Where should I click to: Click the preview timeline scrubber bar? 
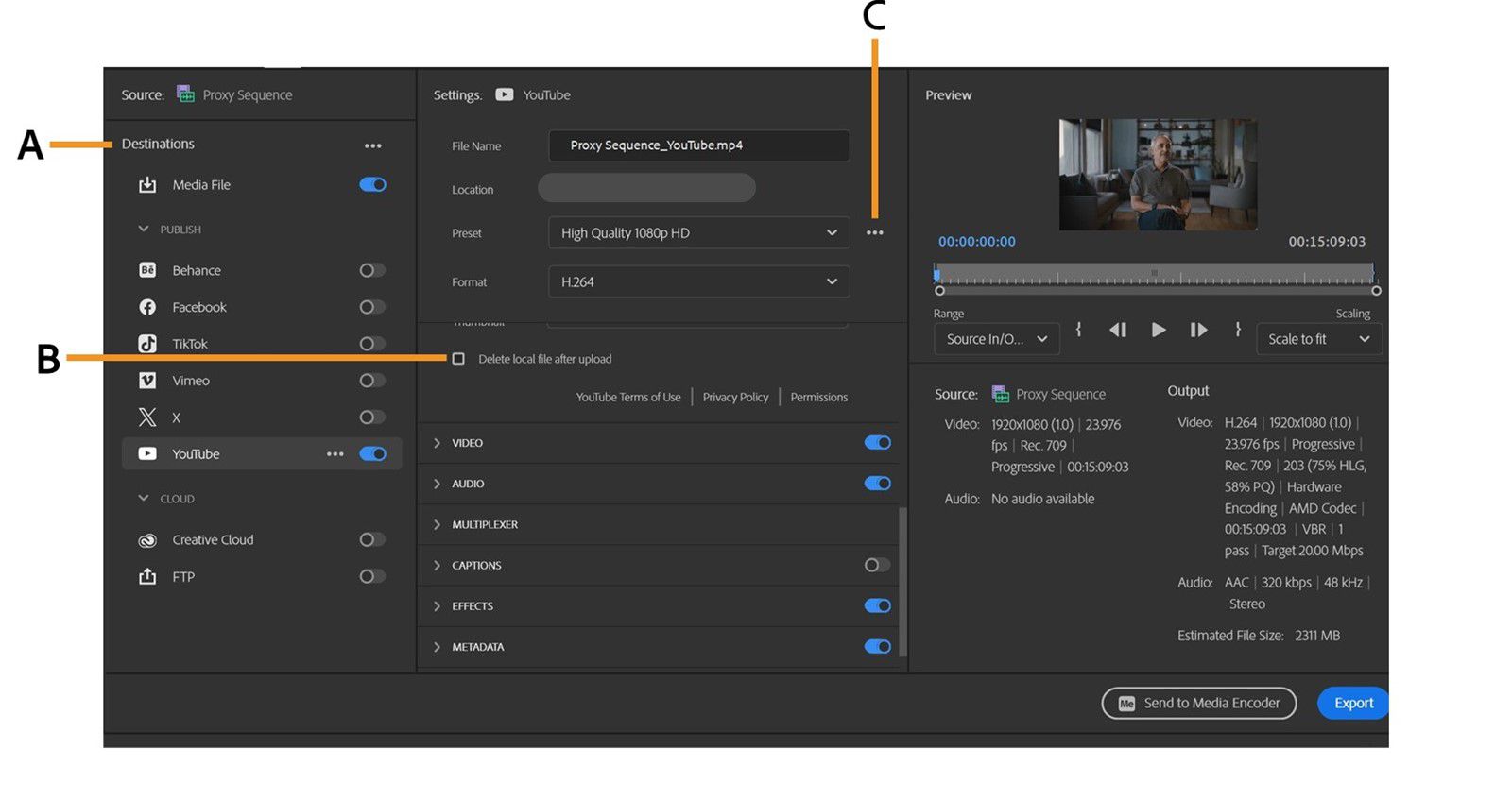tap(1155, 275)
